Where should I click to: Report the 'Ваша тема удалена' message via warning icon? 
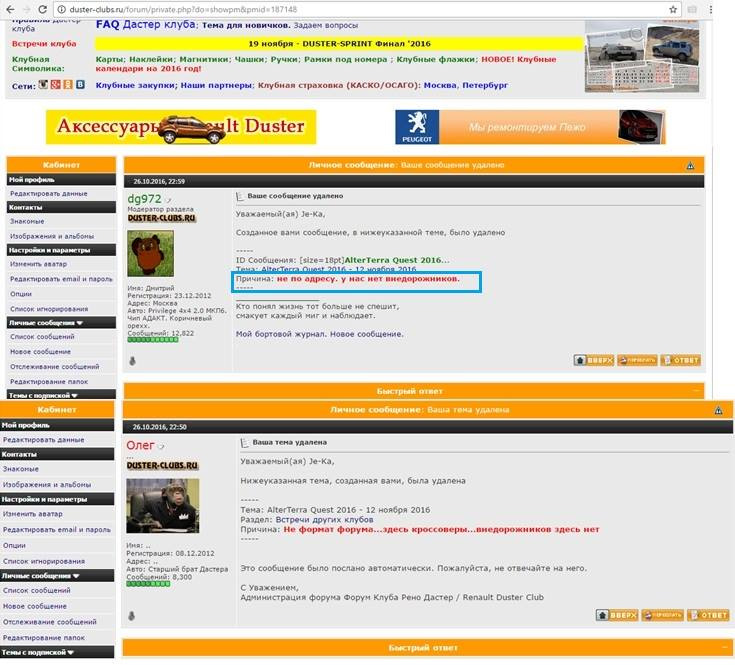pyautogui.click(x=719, y=411)
